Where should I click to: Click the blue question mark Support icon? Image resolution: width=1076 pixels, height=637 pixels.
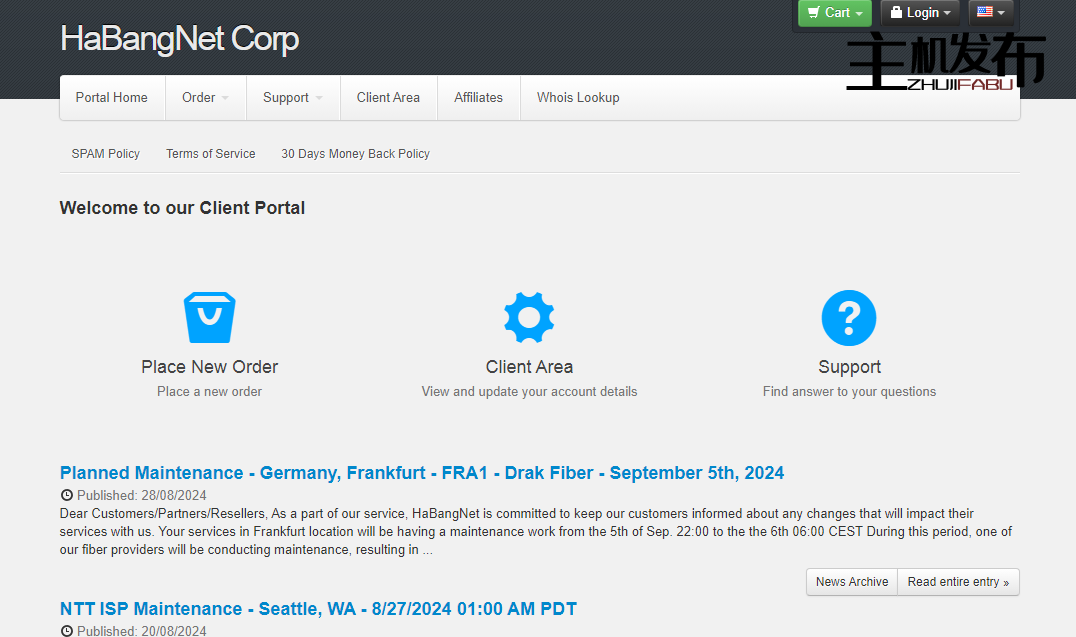coord(849,318)
